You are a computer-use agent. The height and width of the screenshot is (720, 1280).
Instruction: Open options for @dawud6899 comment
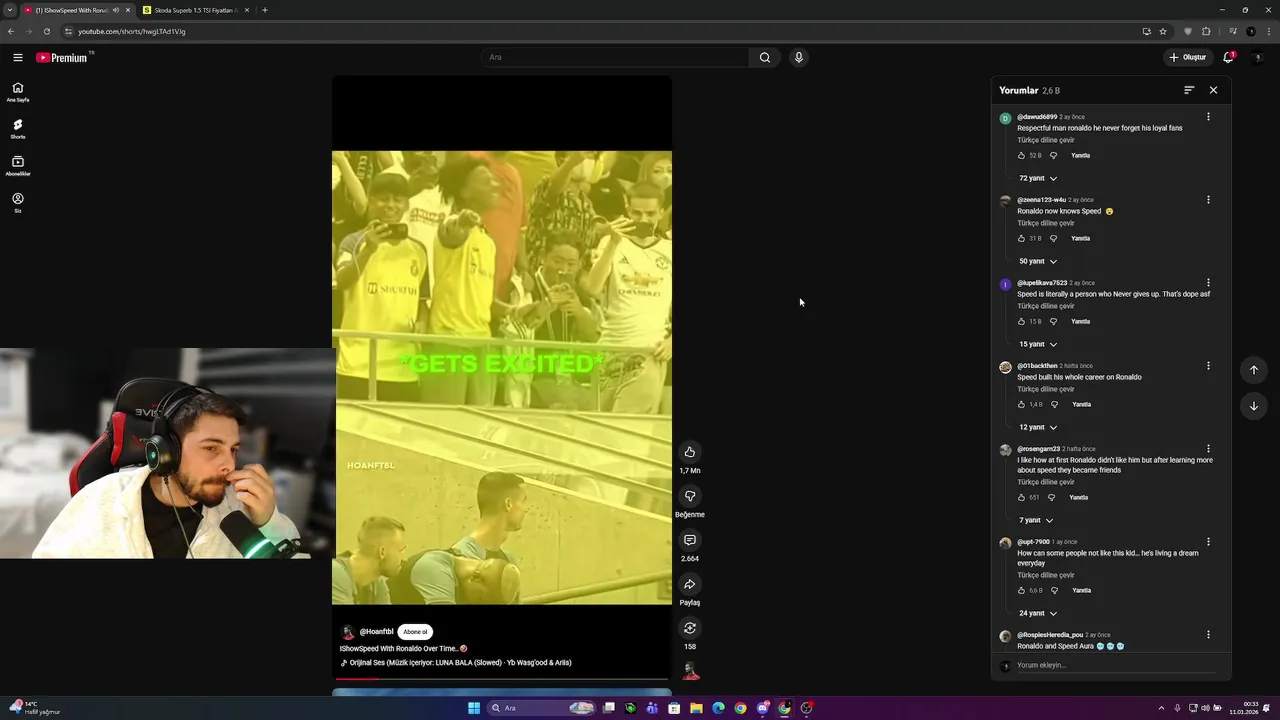tap(1208, 117)
